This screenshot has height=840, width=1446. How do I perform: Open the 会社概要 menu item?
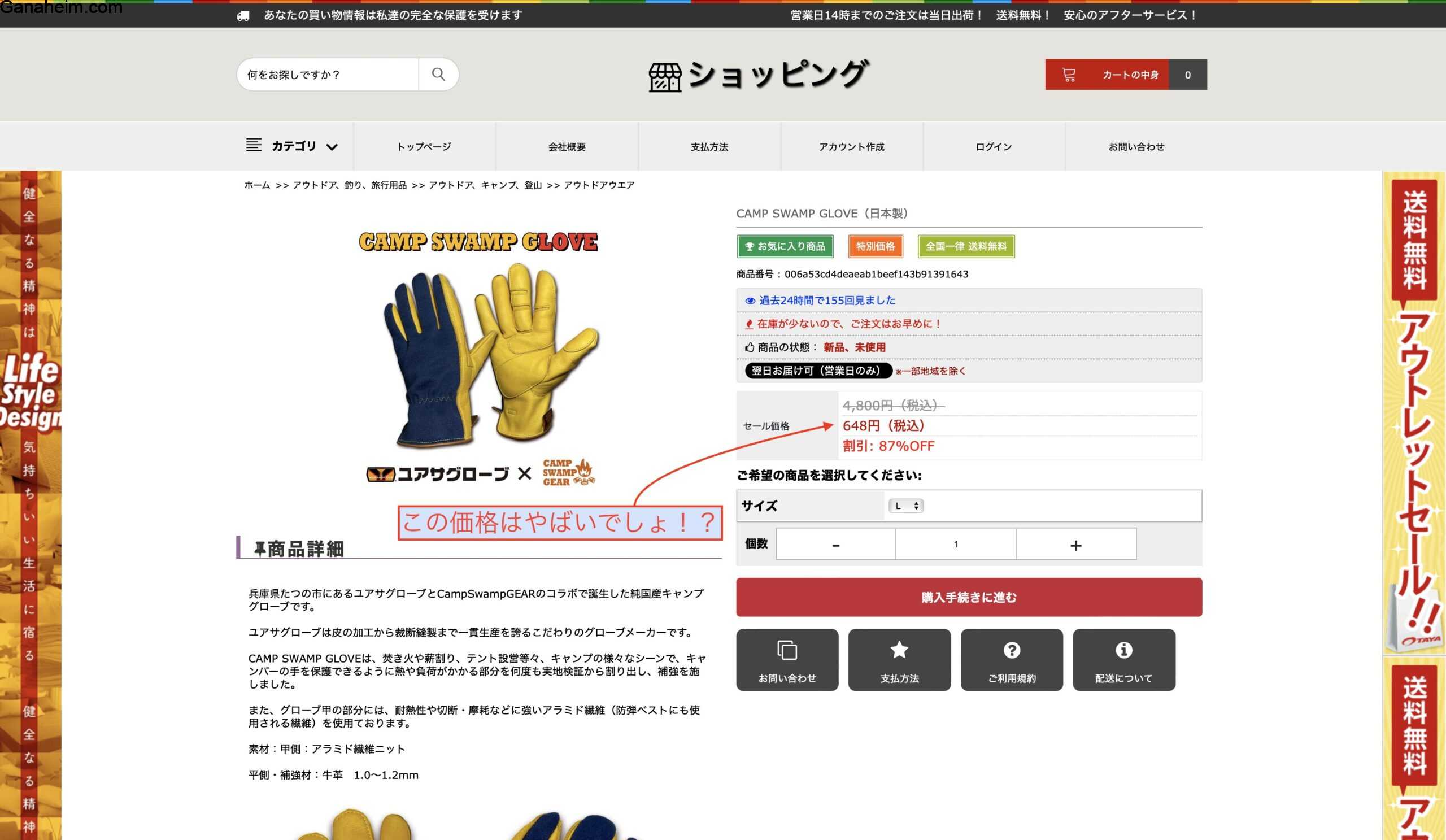(x=567, y=147)
